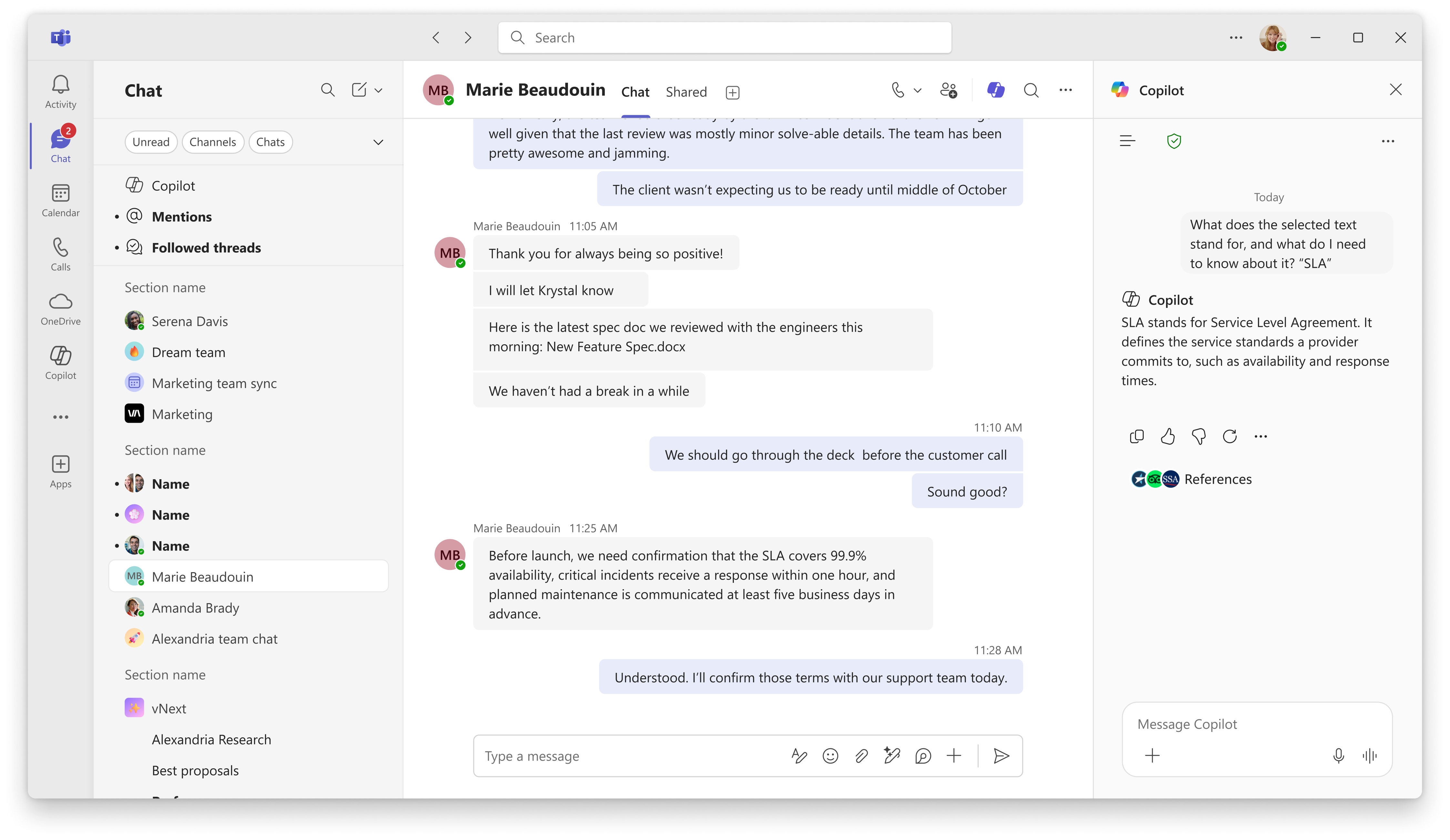Expand calling options dropdown arrow
1450x840 pixels.
tap(918, 90)
